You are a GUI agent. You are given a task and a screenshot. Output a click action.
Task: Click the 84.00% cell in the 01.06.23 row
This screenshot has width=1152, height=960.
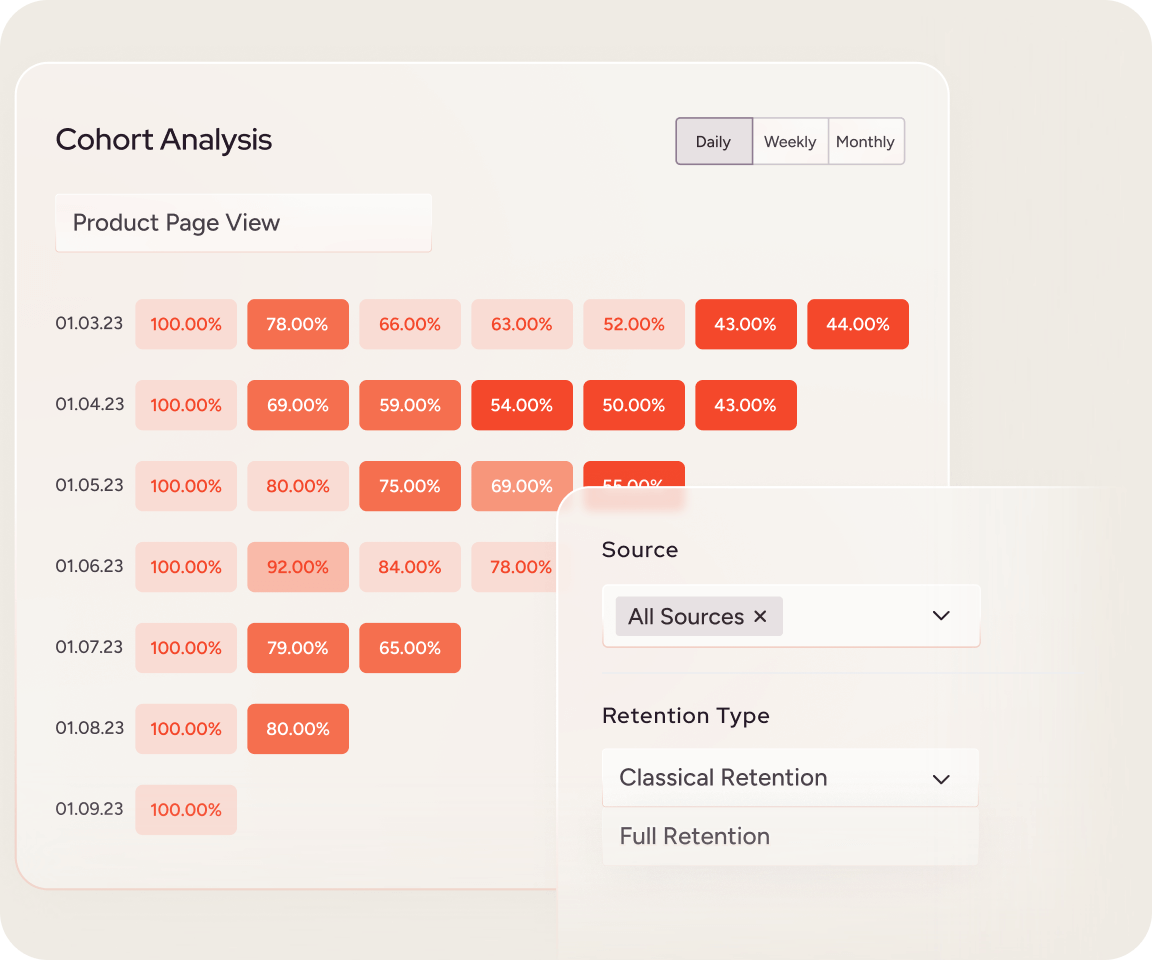click(x=410, y=568)
